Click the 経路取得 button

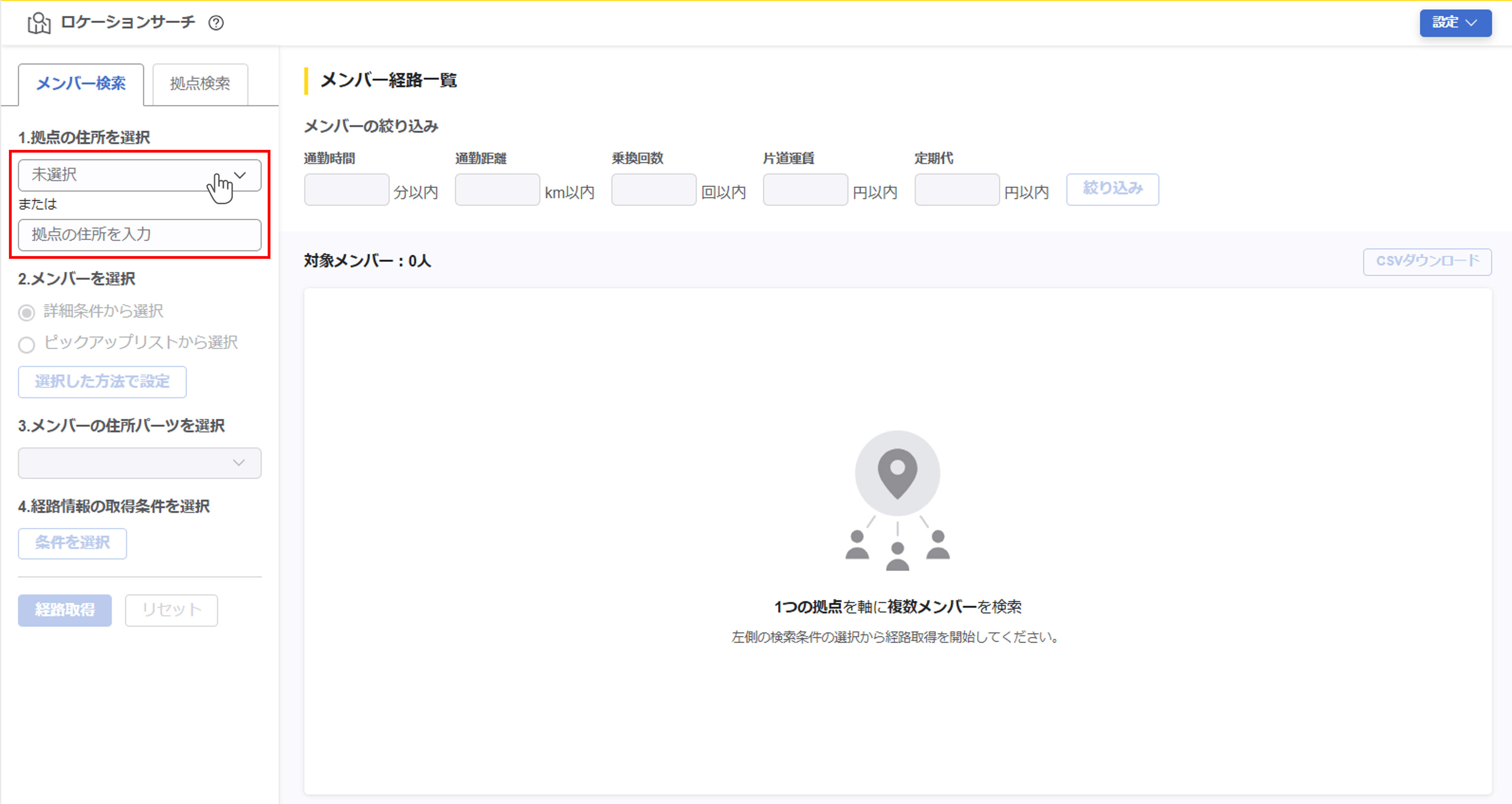tap(65, 610)
